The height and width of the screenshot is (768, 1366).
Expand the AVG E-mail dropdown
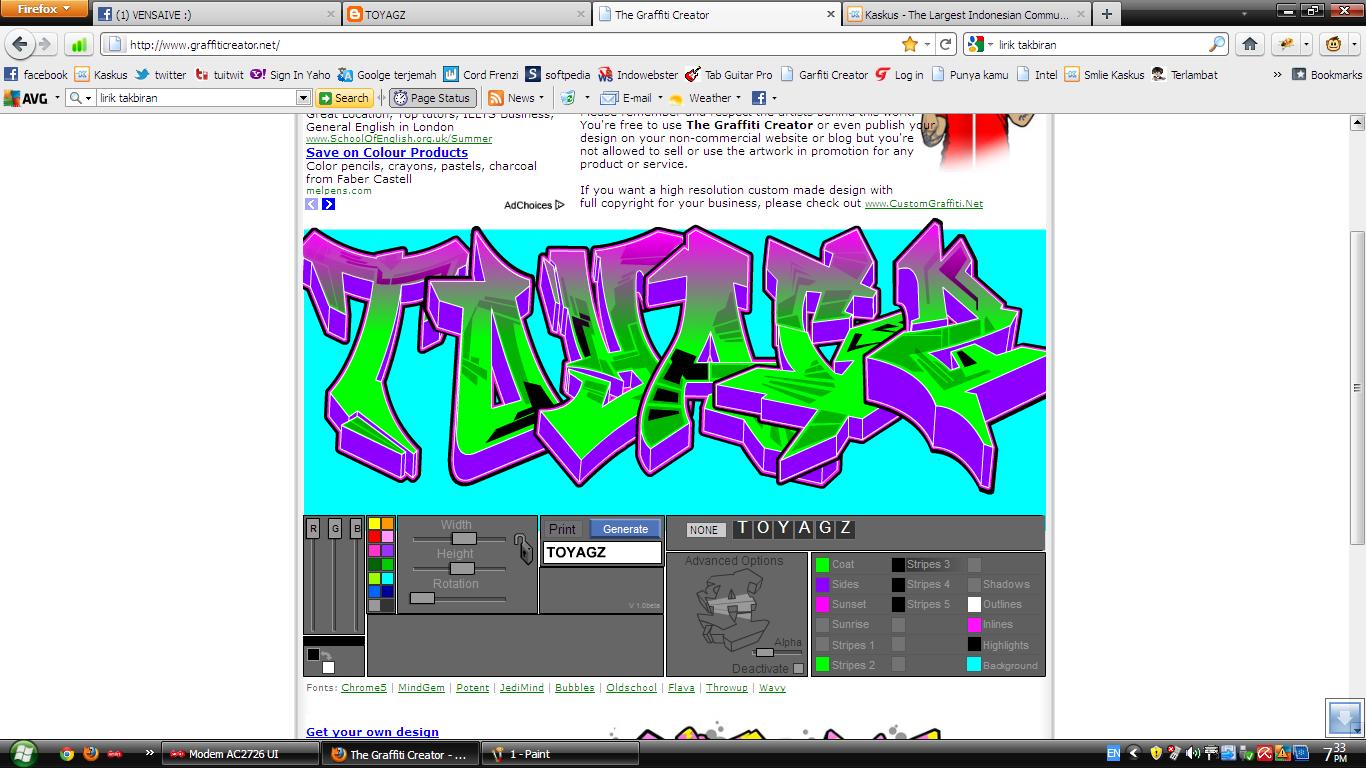(x=659, y=98)
